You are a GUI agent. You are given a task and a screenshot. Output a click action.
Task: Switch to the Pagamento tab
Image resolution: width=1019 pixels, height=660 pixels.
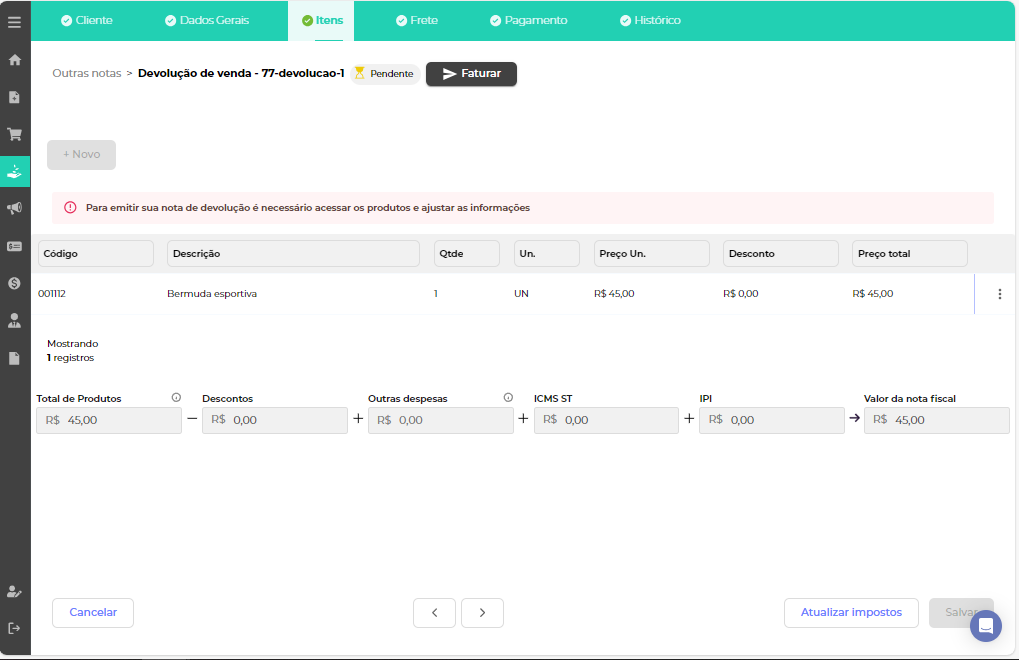[x=528, y=20]
